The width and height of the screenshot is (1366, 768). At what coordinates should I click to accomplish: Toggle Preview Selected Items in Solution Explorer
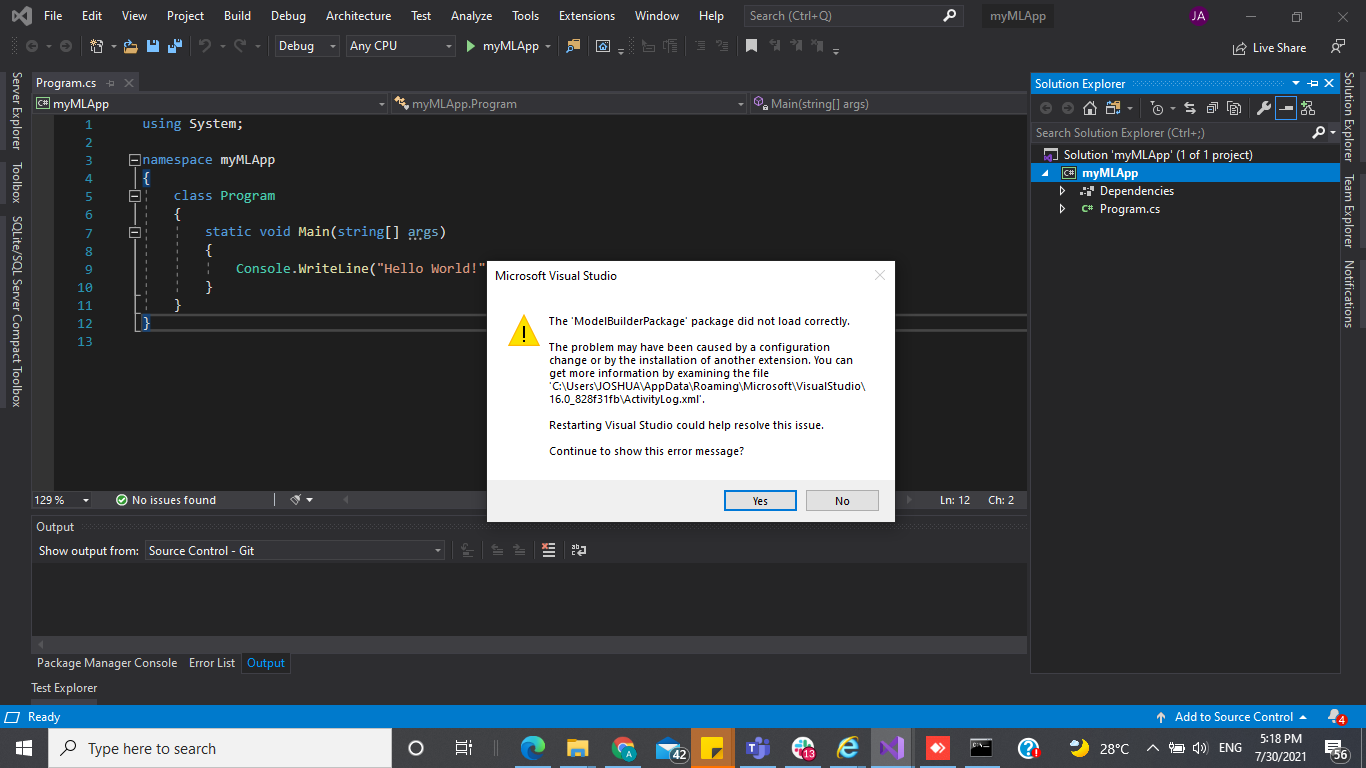pos(1286,107)
